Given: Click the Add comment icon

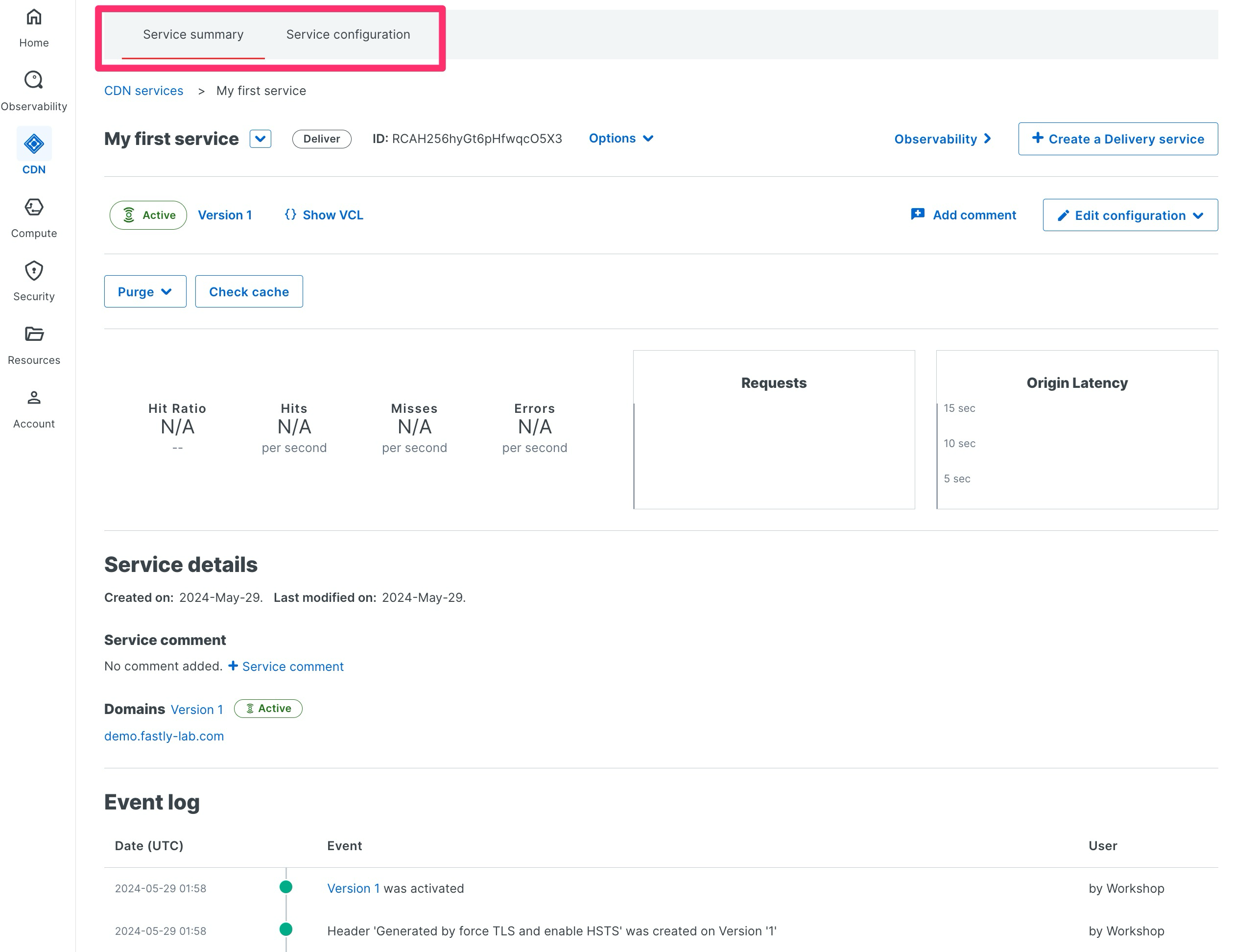Looking at the screenshot, I should pos(918,214).
